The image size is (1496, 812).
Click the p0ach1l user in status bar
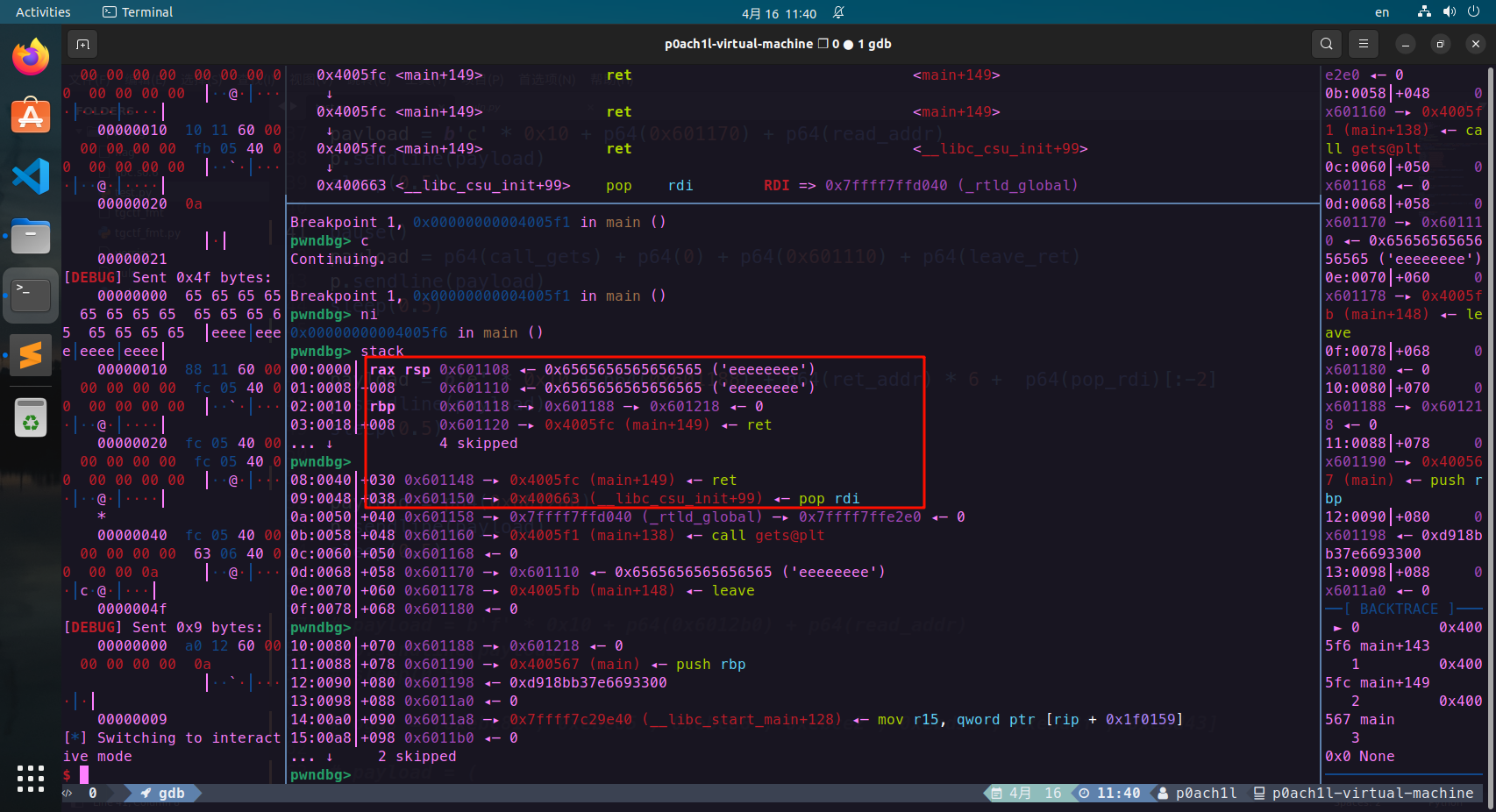tap(1198, 793)
